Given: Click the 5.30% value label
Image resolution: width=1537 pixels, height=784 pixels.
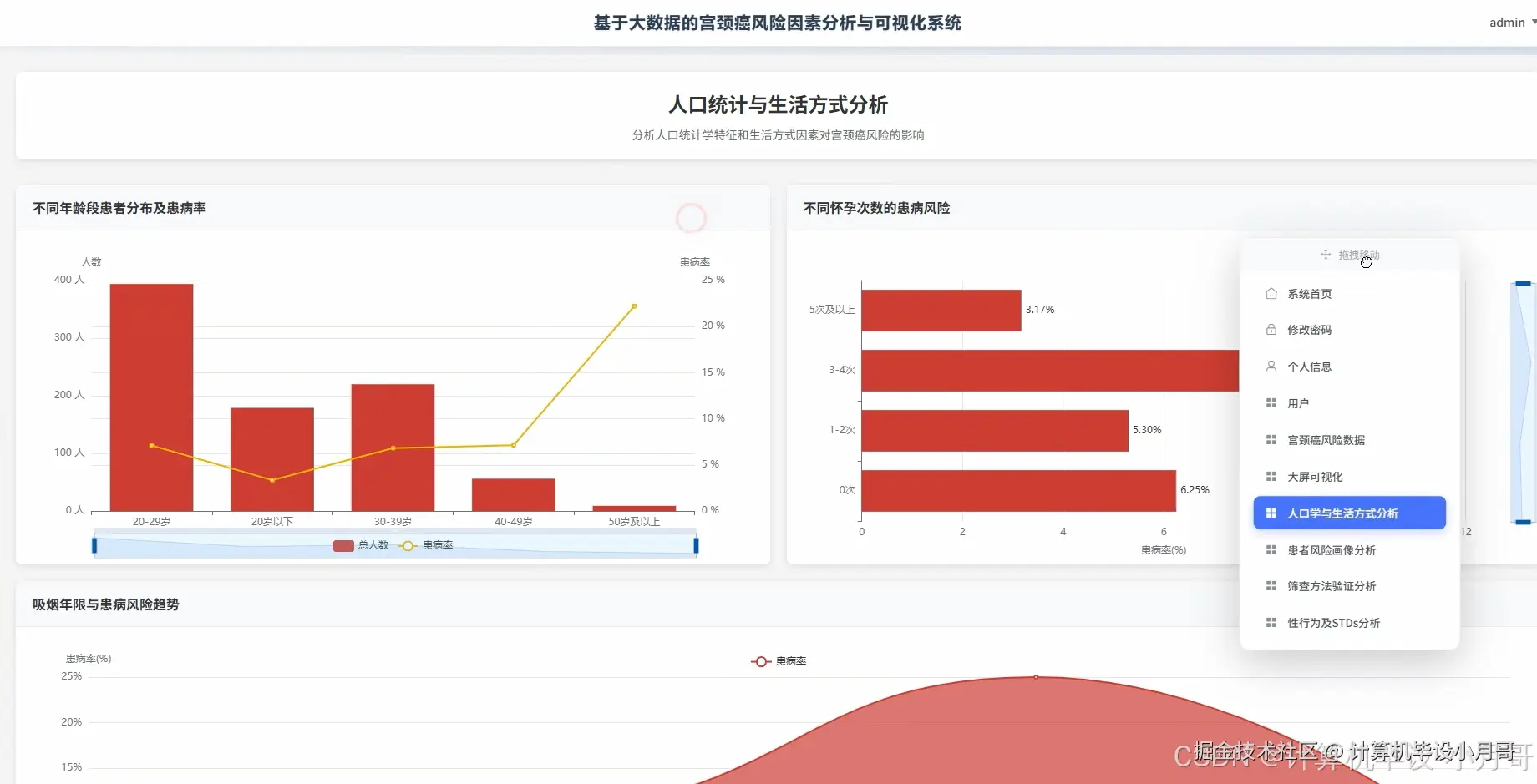Looking at the screenshot, I should 1147,430.
